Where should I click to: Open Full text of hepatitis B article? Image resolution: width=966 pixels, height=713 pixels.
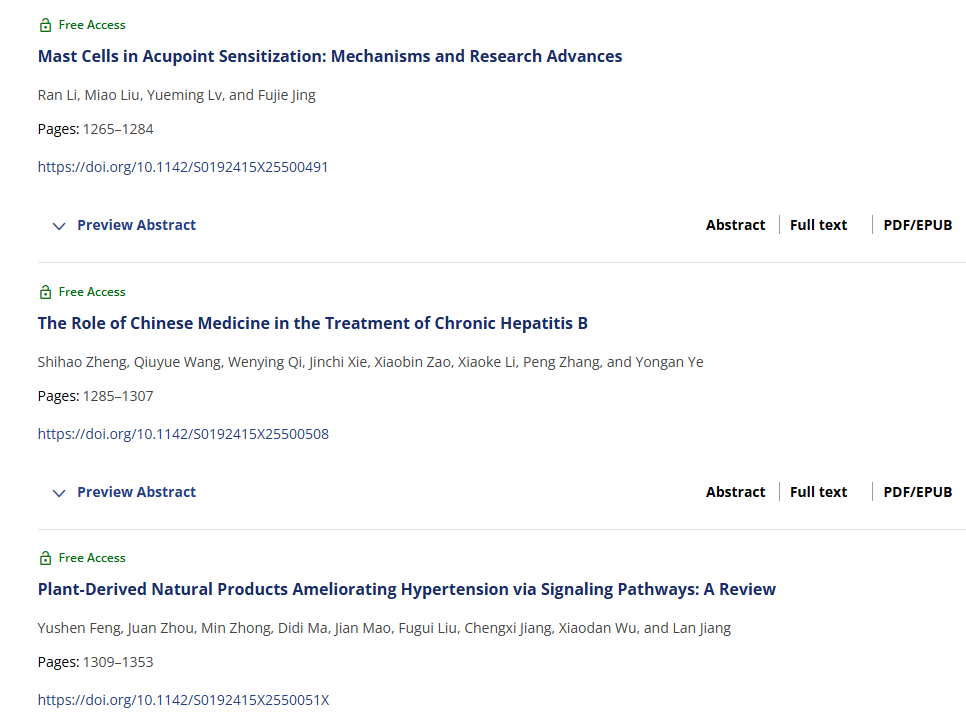coord(817,491)
